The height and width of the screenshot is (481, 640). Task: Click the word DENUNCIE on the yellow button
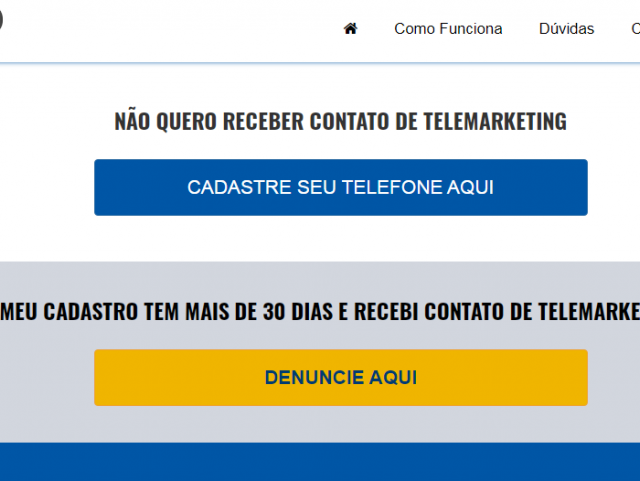tap(314, 377)
